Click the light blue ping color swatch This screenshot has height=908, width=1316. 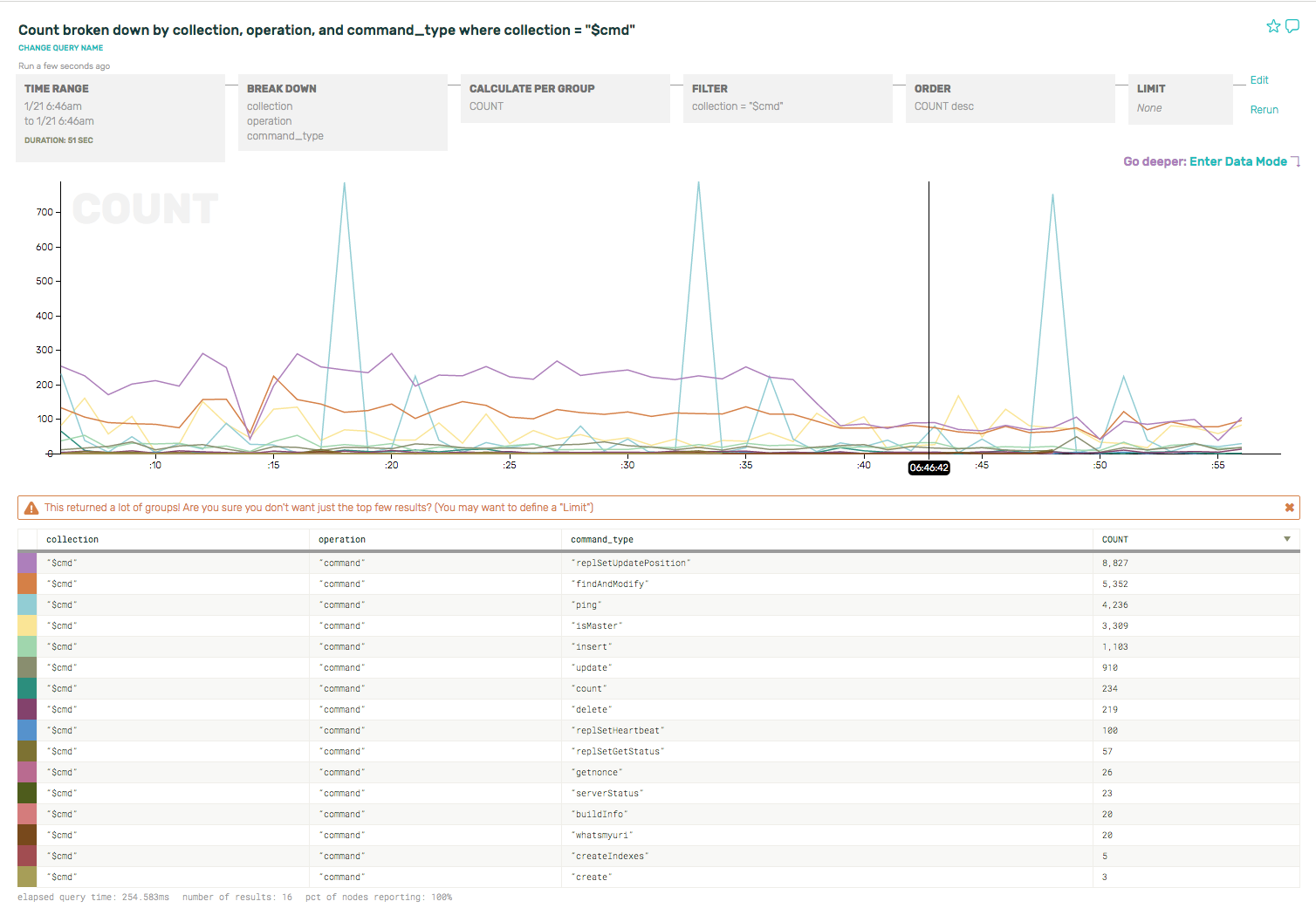click(27, 605)
